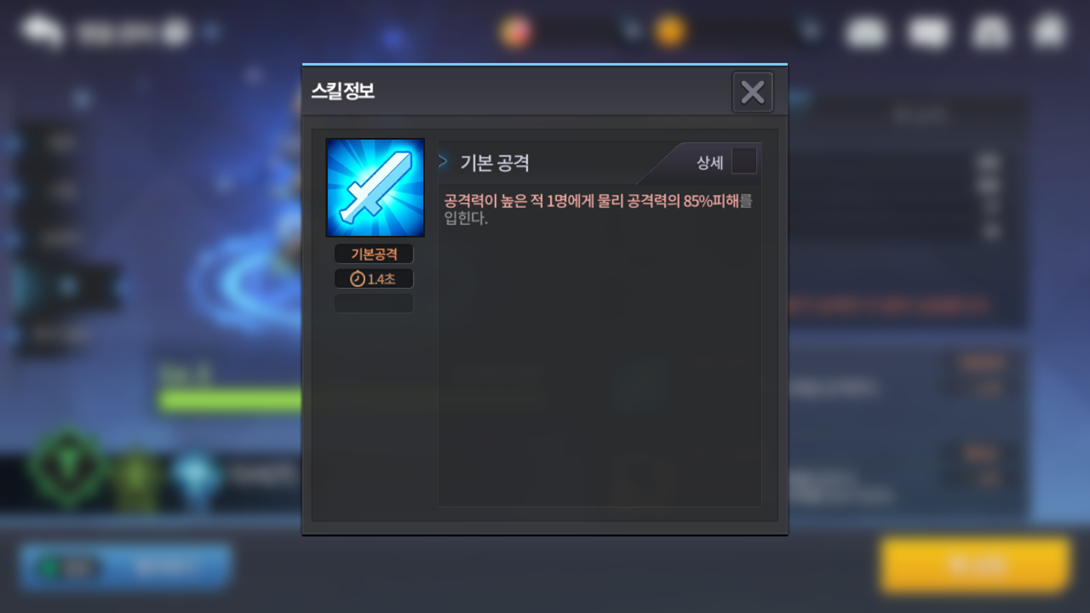Close the 스킬정보 dialog with X
Viewport: 1090px width, 613px height.
click(x=752, y=92)
